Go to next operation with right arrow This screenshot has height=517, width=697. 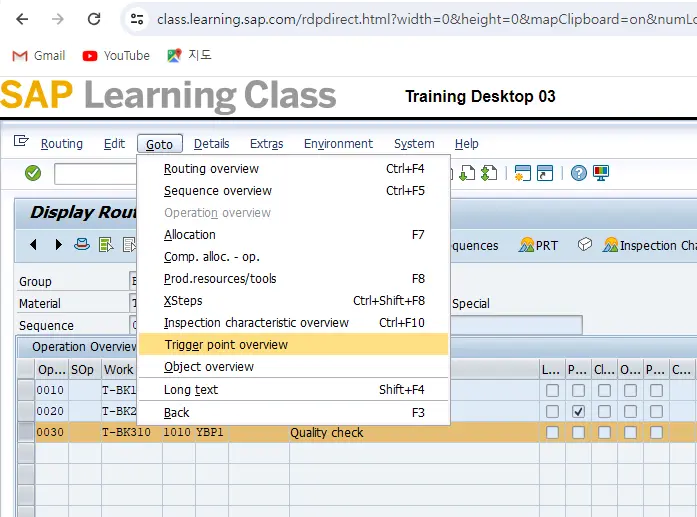click(x=58, y=245)
